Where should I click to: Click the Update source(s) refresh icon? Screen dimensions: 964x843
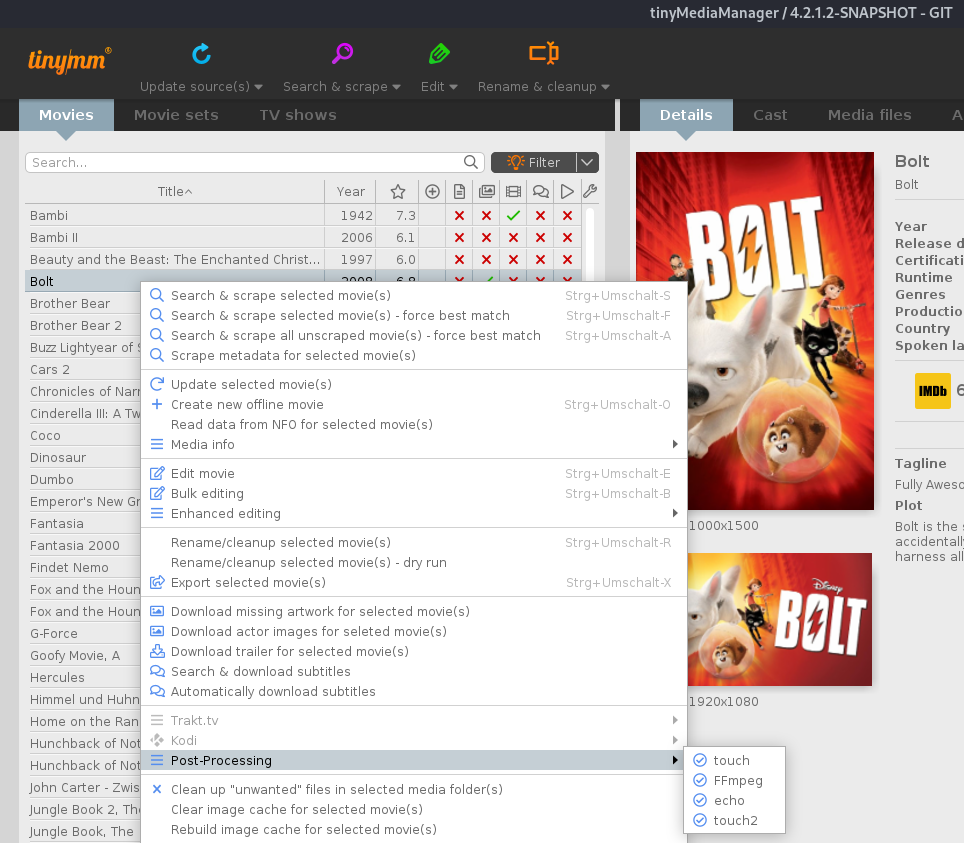201,54
